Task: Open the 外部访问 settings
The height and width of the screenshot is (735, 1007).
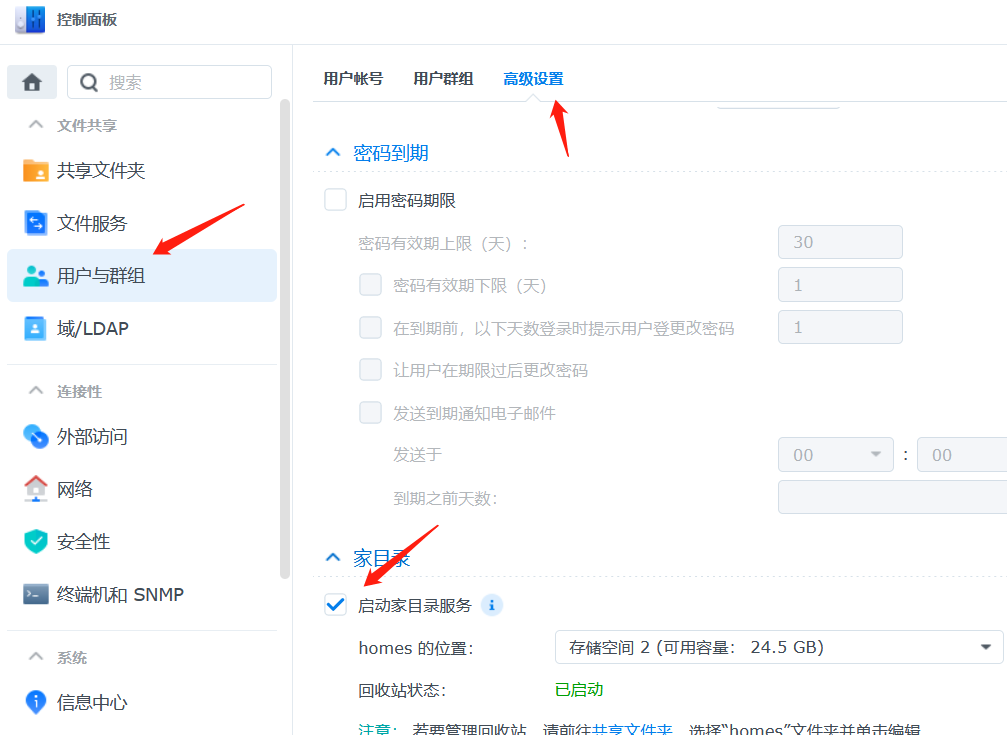Action: [95, 436]
